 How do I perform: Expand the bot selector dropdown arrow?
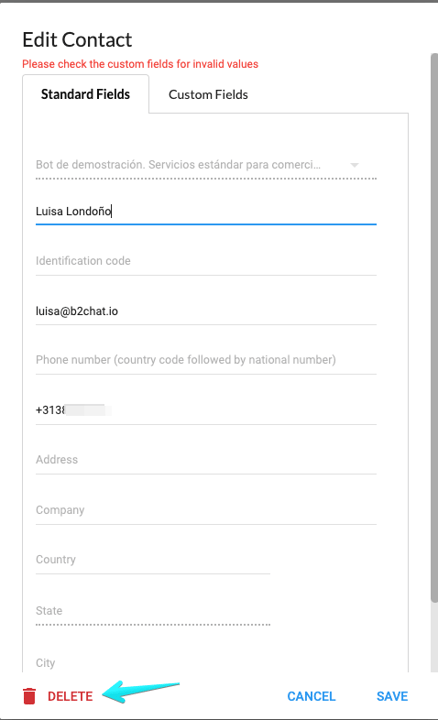click(354, 165)
